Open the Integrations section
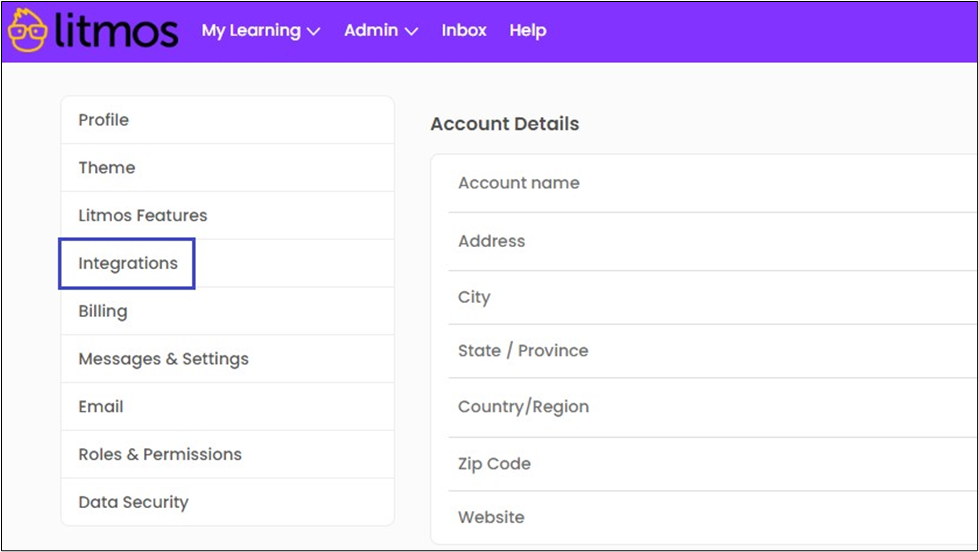The image size is (979, 552). pos(128,264)
